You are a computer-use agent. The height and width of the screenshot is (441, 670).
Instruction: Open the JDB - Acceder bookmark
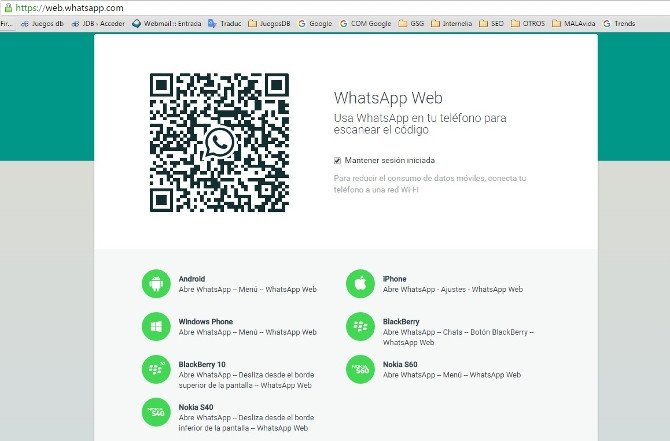(98, 24)
